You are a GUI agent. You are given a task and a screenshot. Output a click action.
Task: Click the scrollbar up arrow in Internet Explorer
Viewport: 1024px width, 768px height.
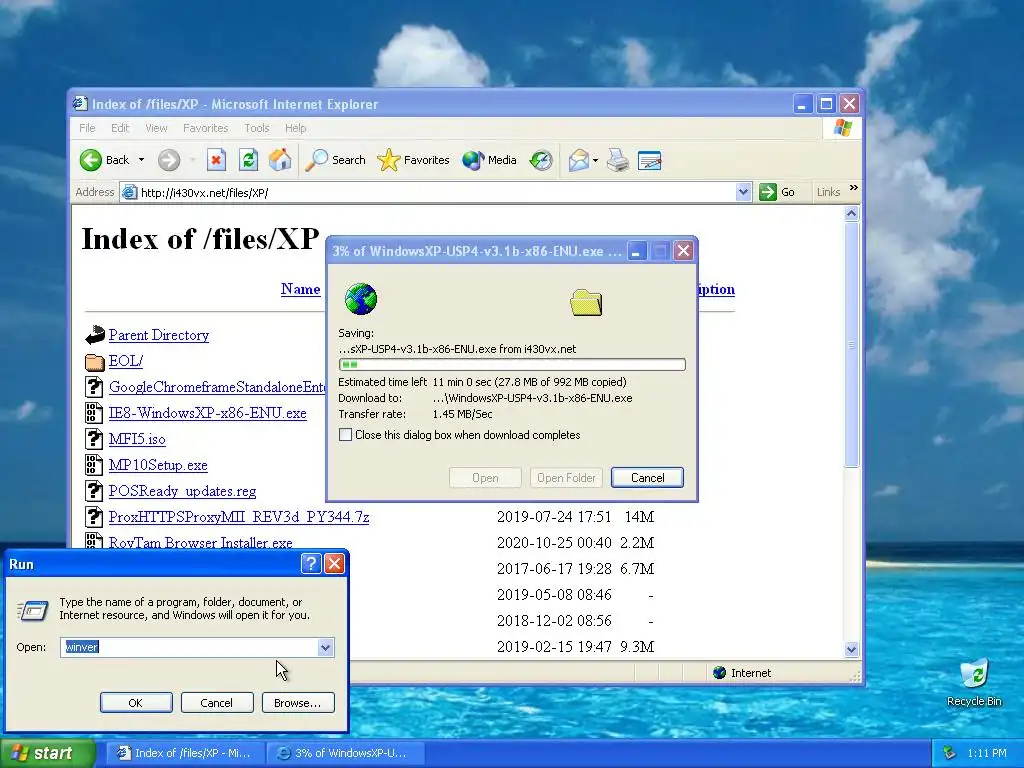point(851,214)
